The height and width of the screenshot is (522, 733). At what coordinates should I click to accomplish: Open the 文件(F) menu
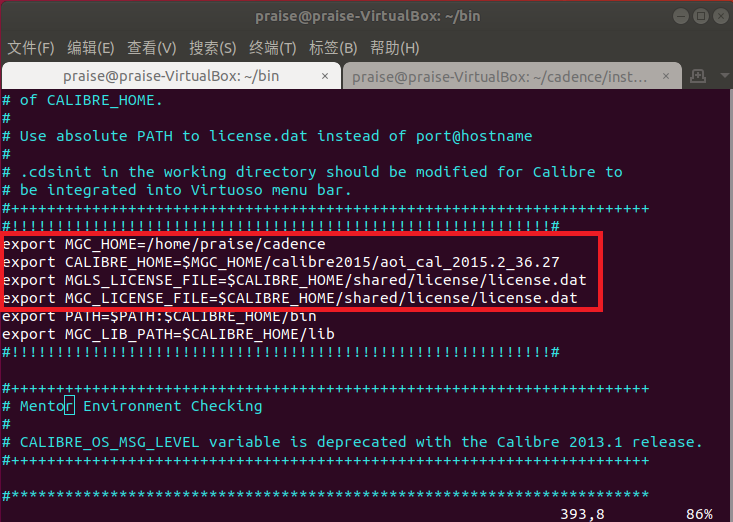pos(31,48)
